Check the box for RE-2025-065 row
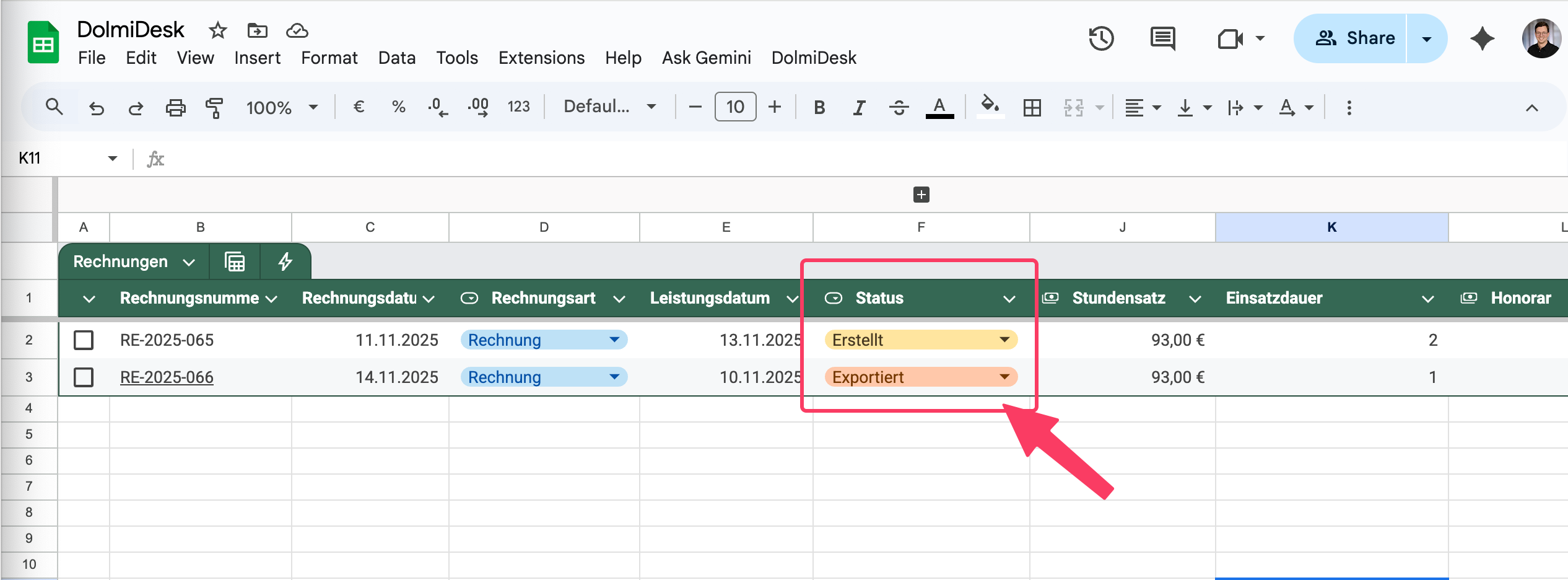Image resolution: width=1568 pixels, height=580 pixels. coord(84,340)
